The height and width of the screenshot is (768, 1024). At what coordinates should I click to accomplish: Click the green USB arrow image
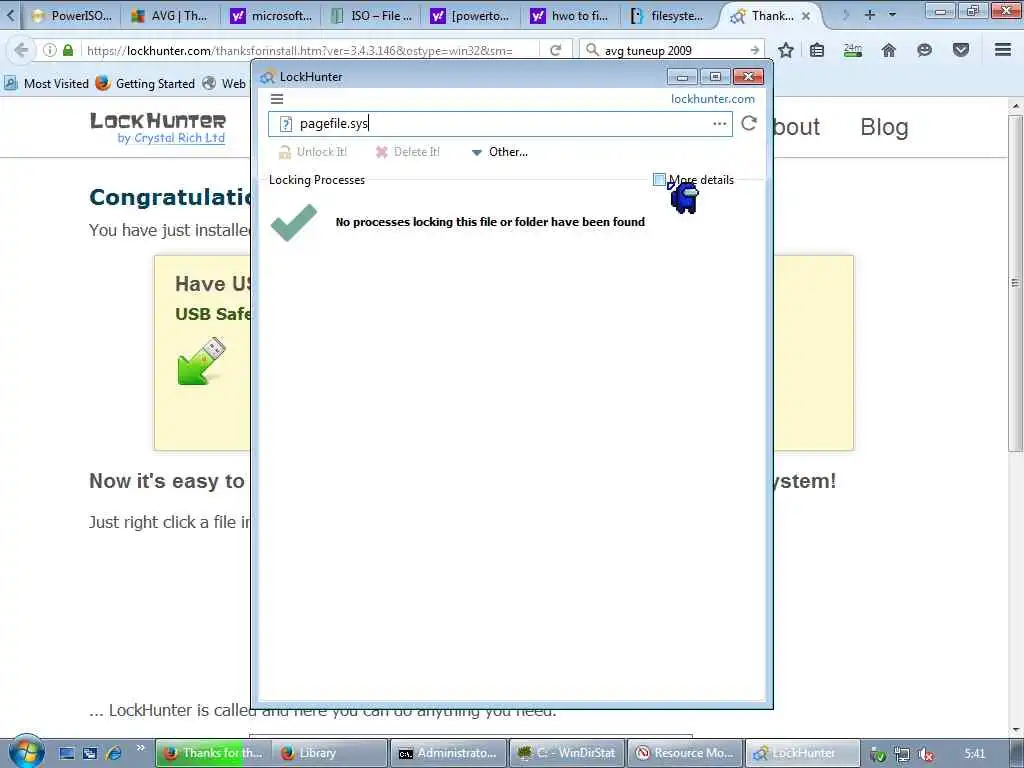(x=201, y=361)
